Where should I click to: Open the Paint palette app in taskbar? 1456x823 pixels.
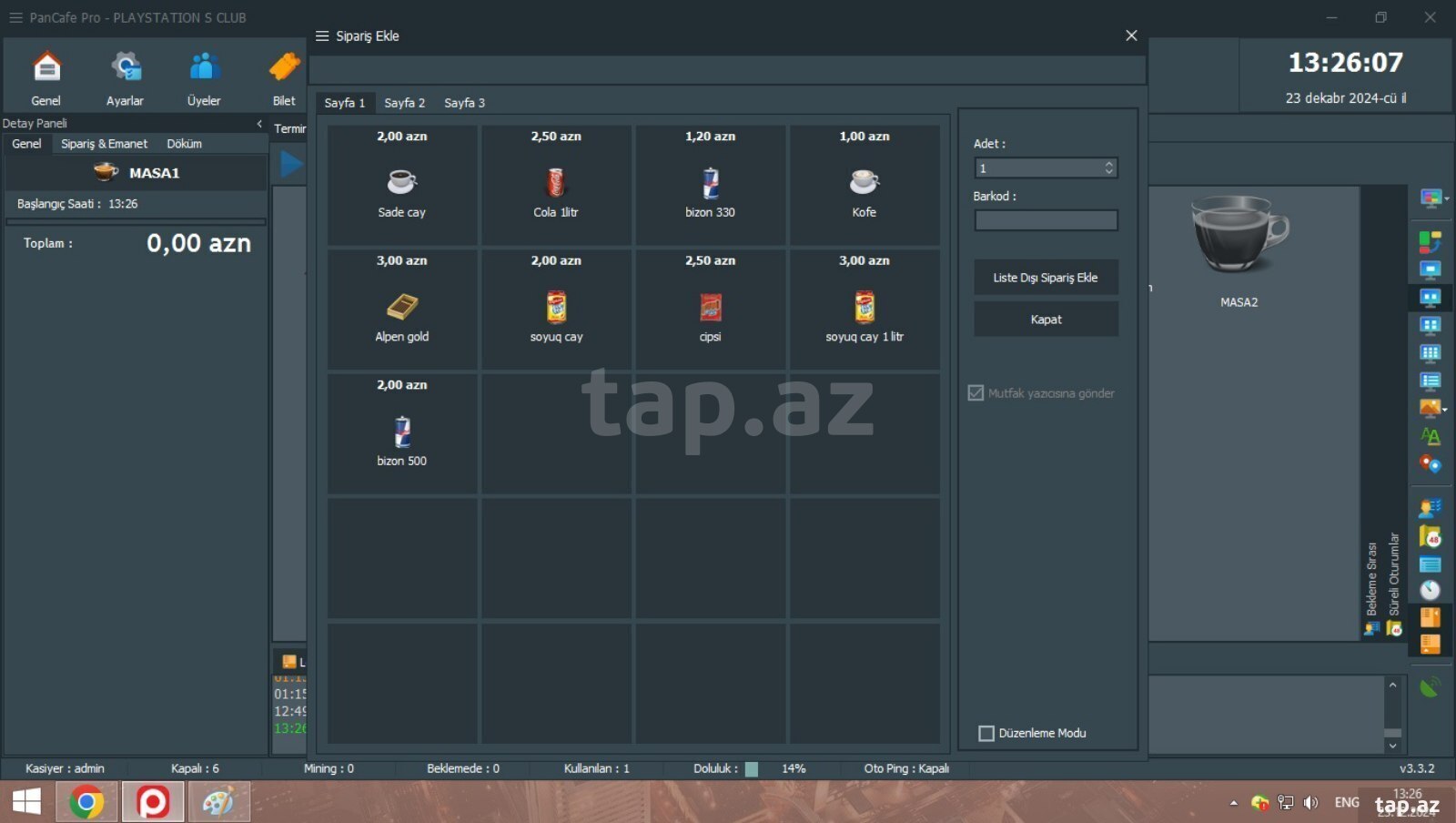pos(218,802)
